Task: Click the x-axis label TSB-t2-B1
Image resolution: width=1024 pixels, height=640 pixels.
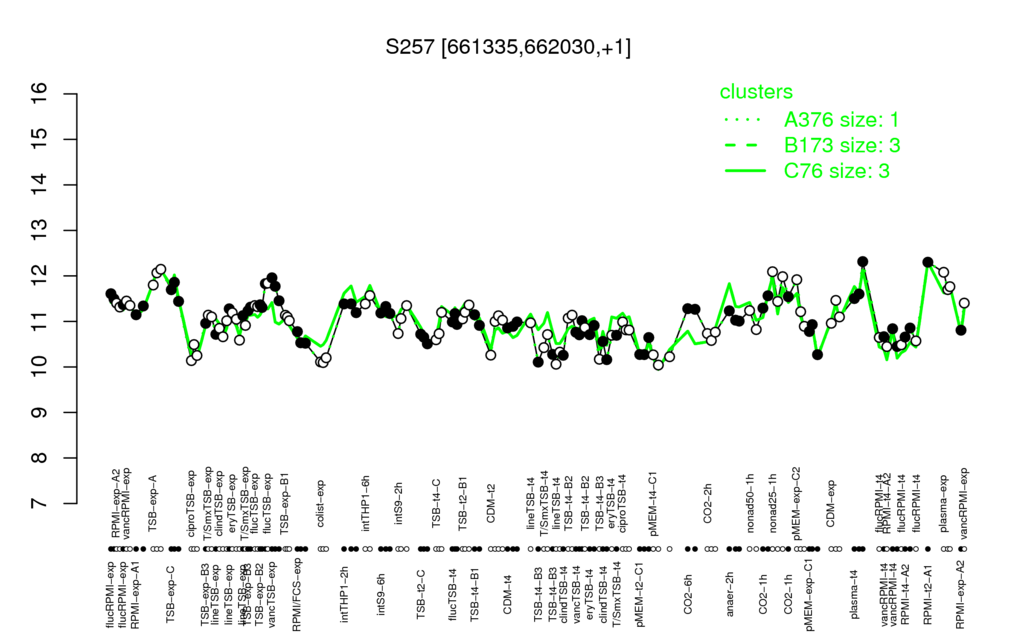Action: 462,505
